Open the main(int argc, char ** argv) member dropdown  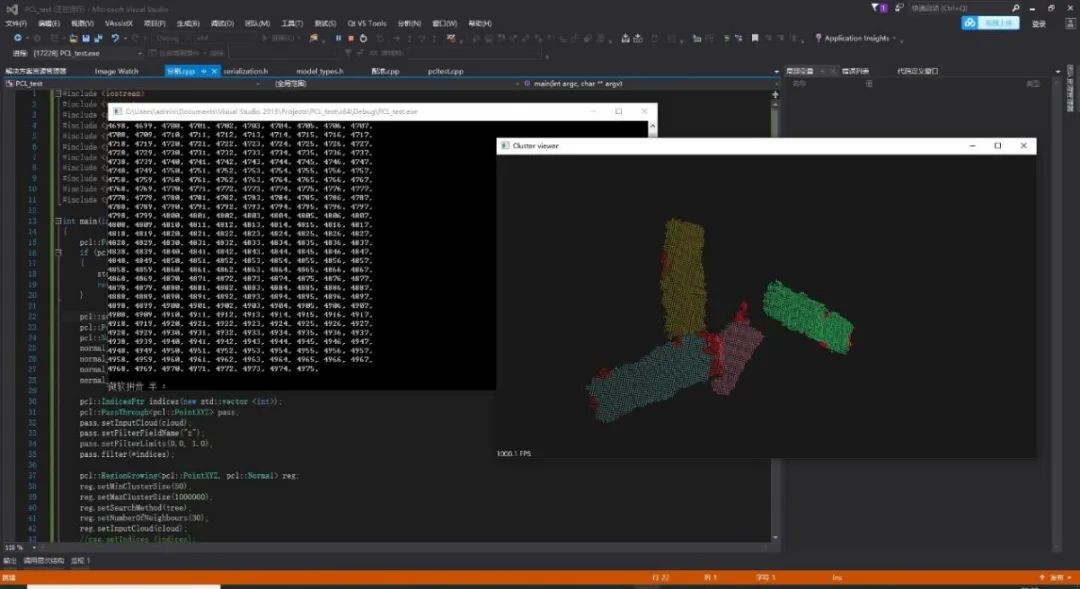coord(651,83)
